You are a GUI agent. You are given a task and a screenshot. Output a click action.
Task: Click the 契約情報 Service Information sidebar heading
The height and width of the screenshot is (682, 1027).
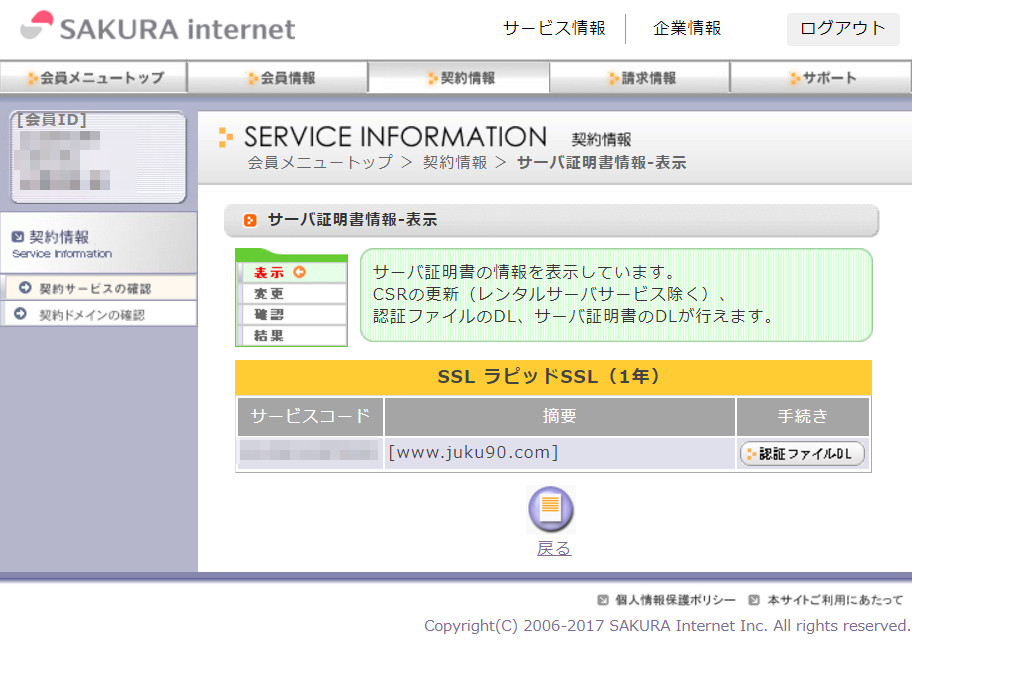[x=98, y=243]
